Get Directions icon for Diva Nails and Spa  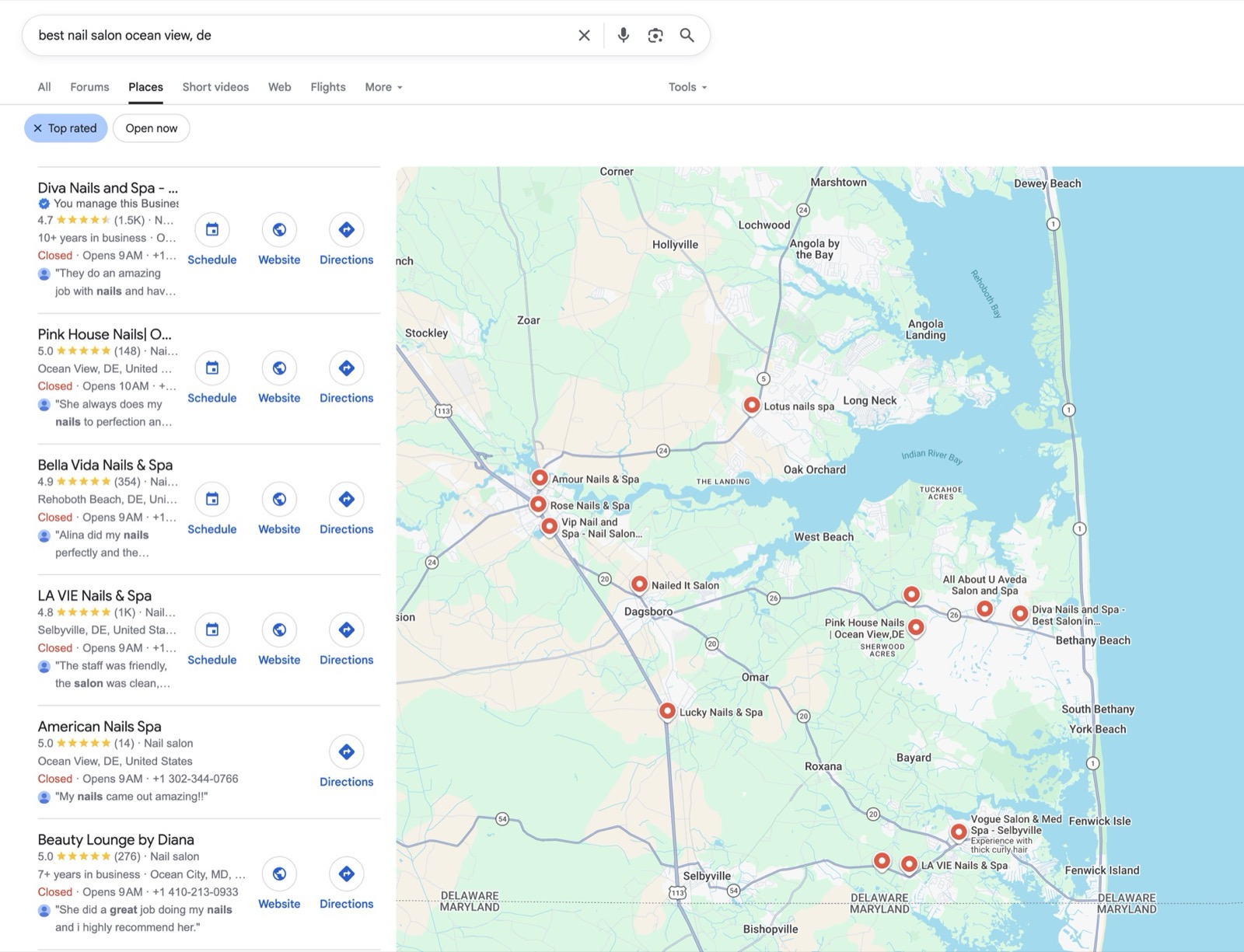coord(347,229)
